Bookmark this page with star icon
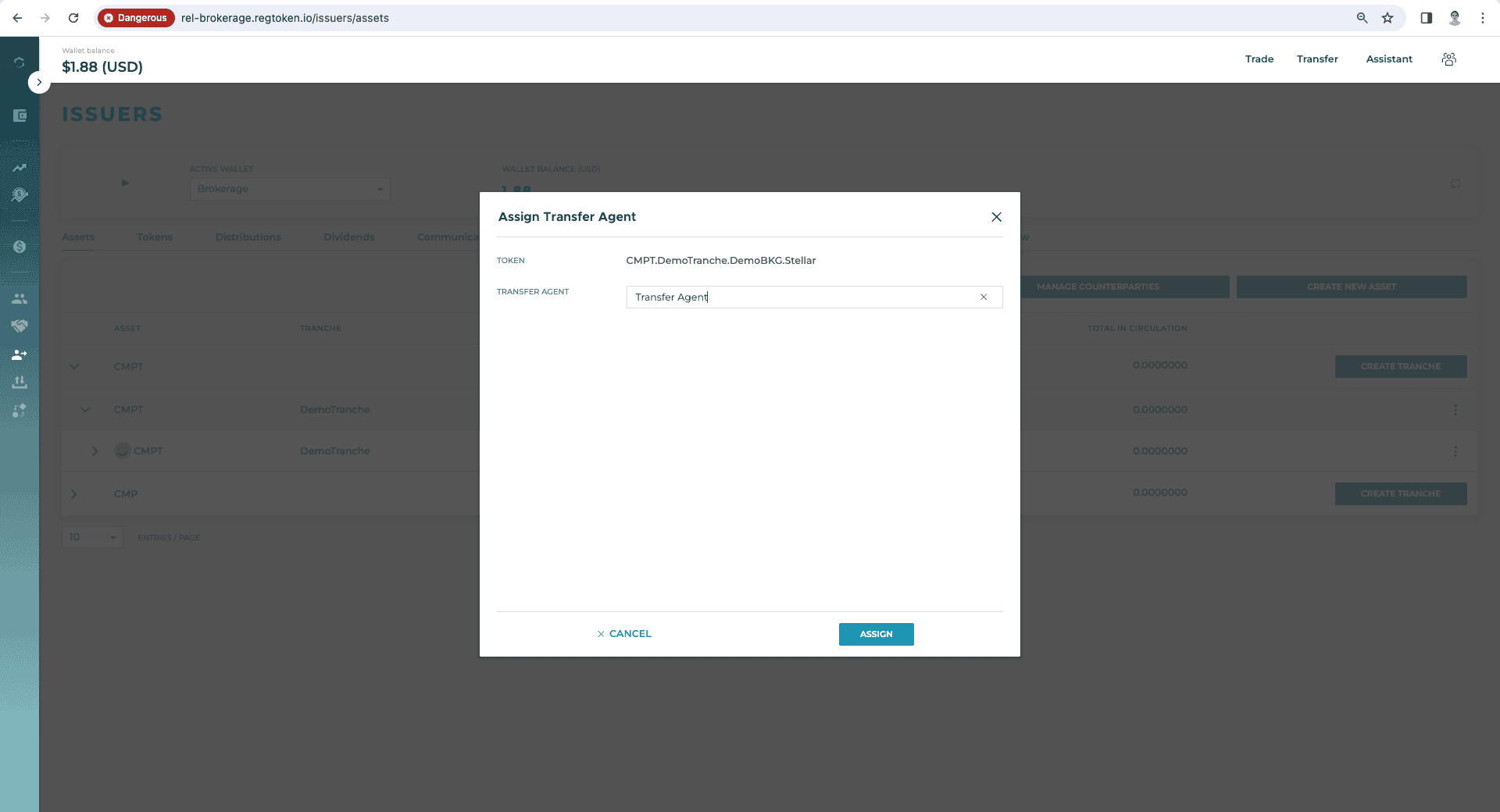This screenshot has width=1500, height=812. click(x=1387, y=18)
